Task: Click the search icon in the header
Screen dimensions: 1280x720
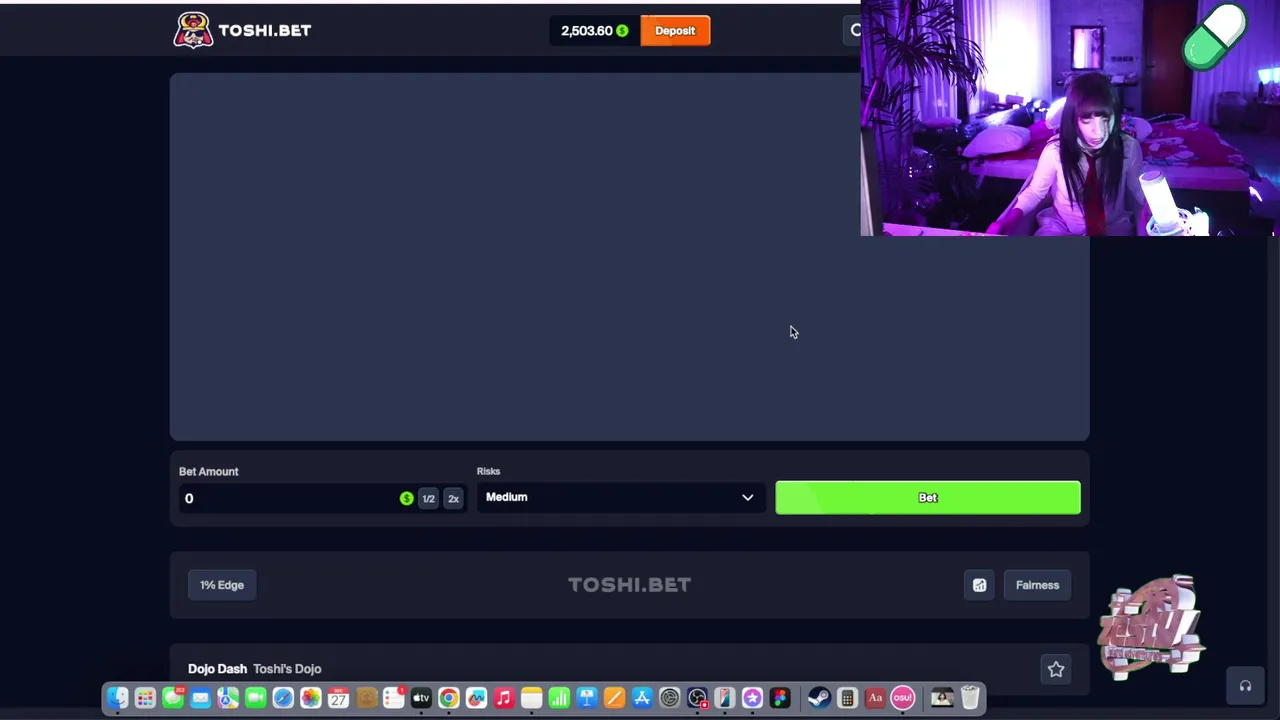Action: coord(856,30)
